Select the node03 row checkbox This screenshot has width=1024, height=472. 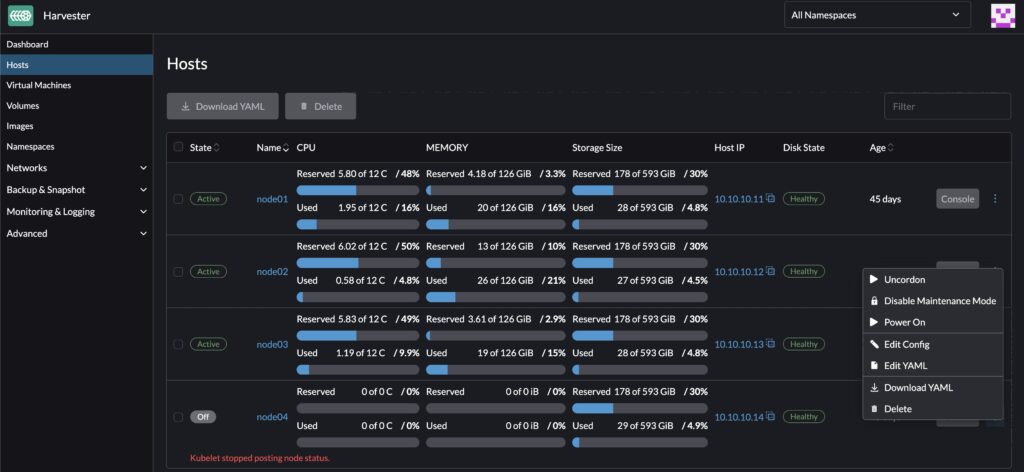[x=178, y=344]
